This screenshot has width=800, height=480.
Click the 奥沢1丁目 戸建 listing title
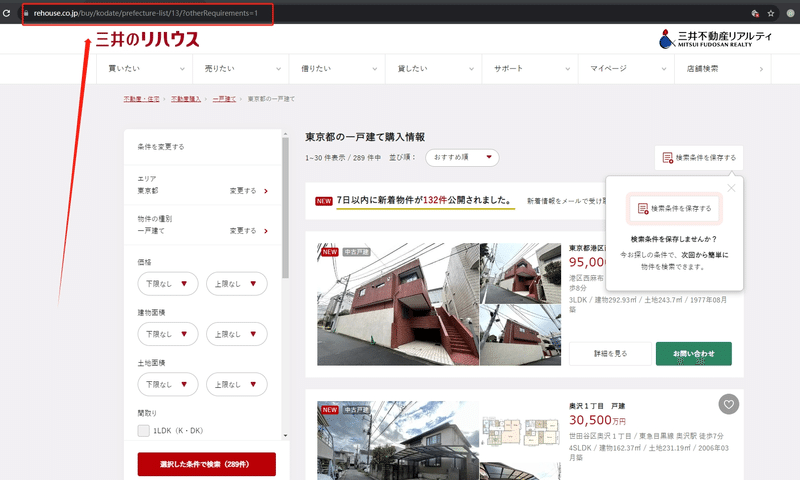597,406
